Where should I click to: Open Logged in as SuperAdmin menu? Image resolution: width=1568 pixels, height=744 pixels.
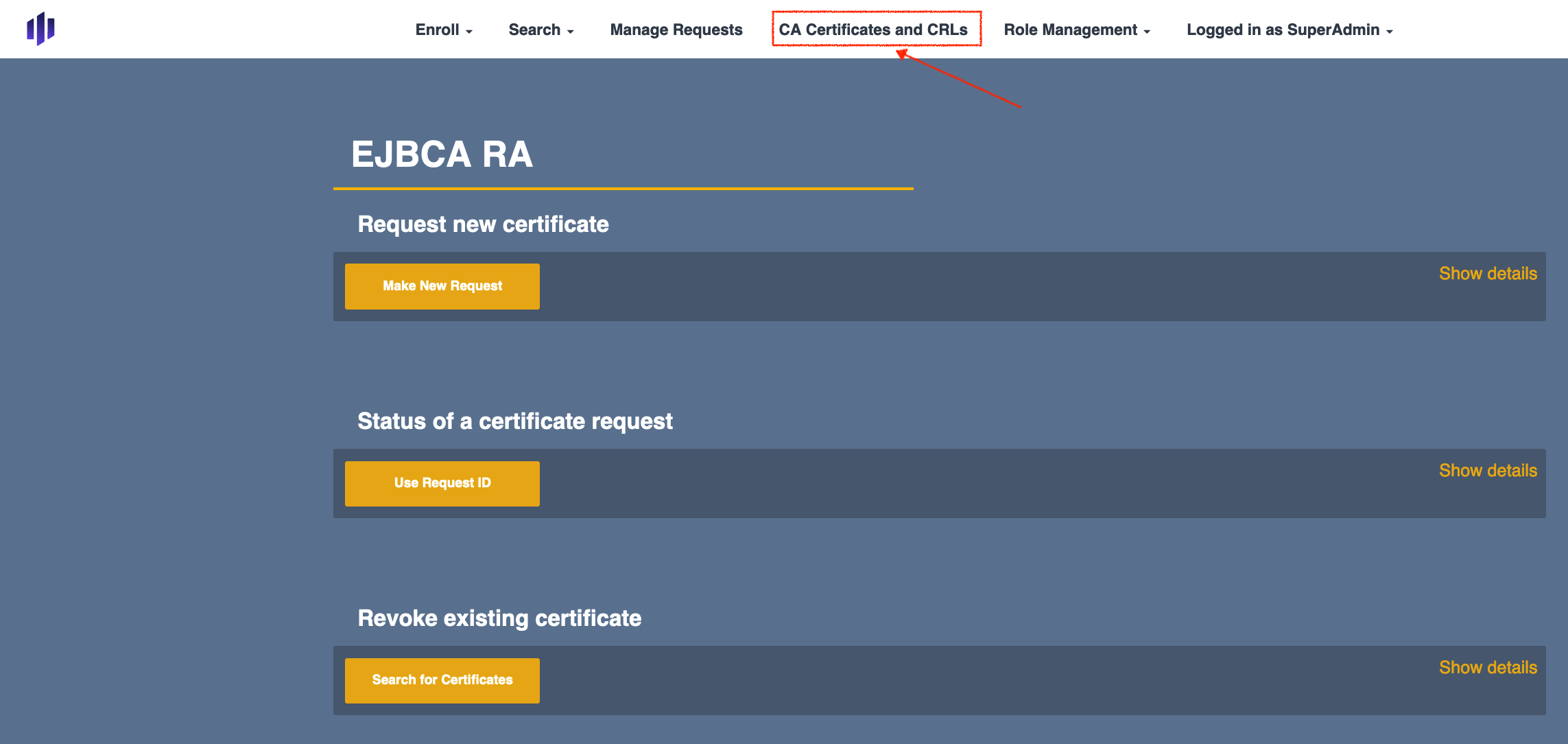tap(1289, 30)
